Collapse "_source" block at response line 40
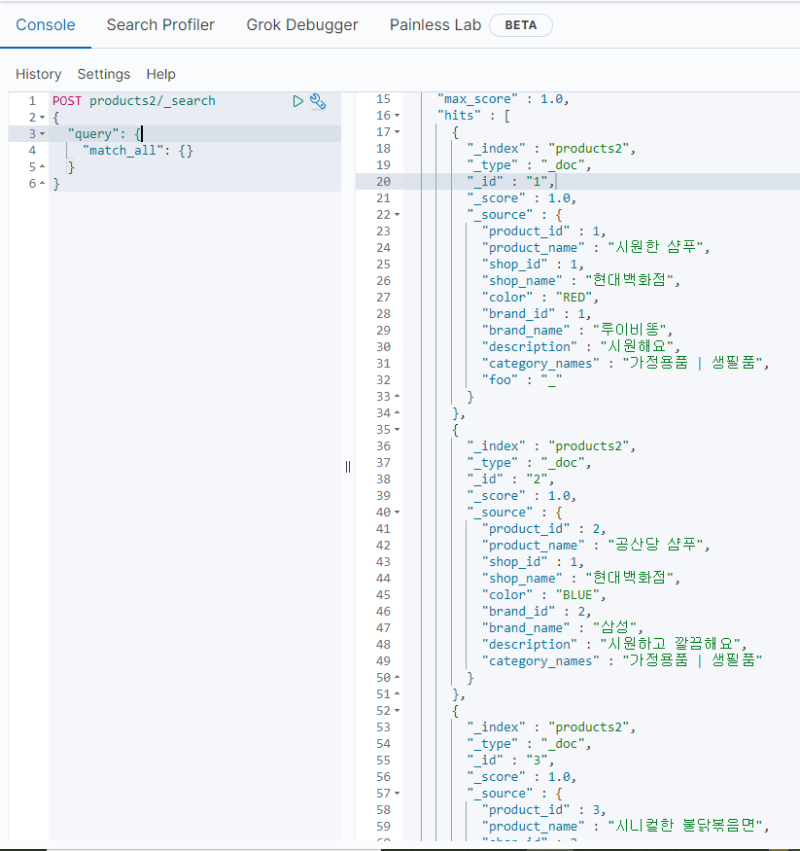Viewport: 800px width, 851px height. [397, 512]
